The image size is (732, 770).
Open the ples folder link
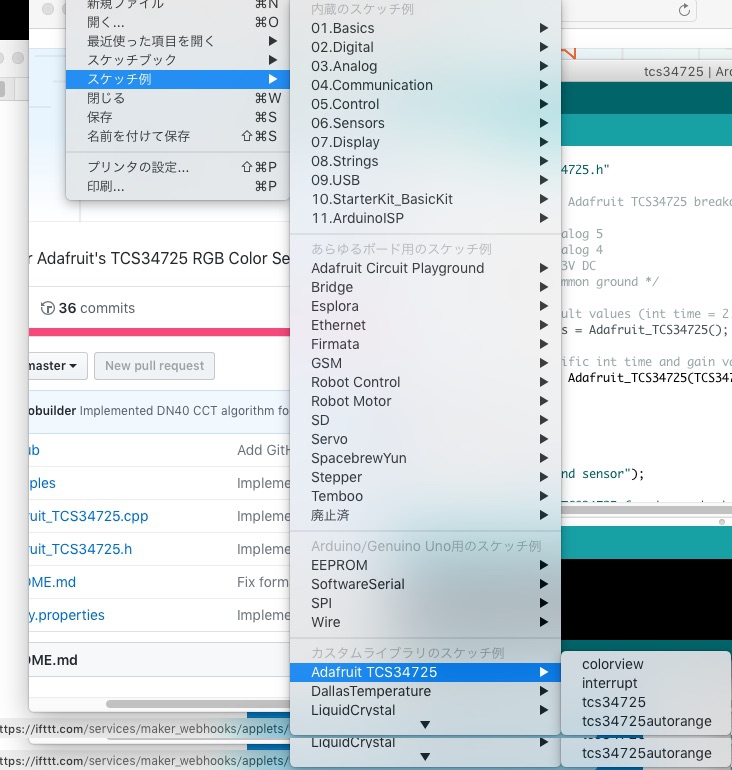point(42,483)
